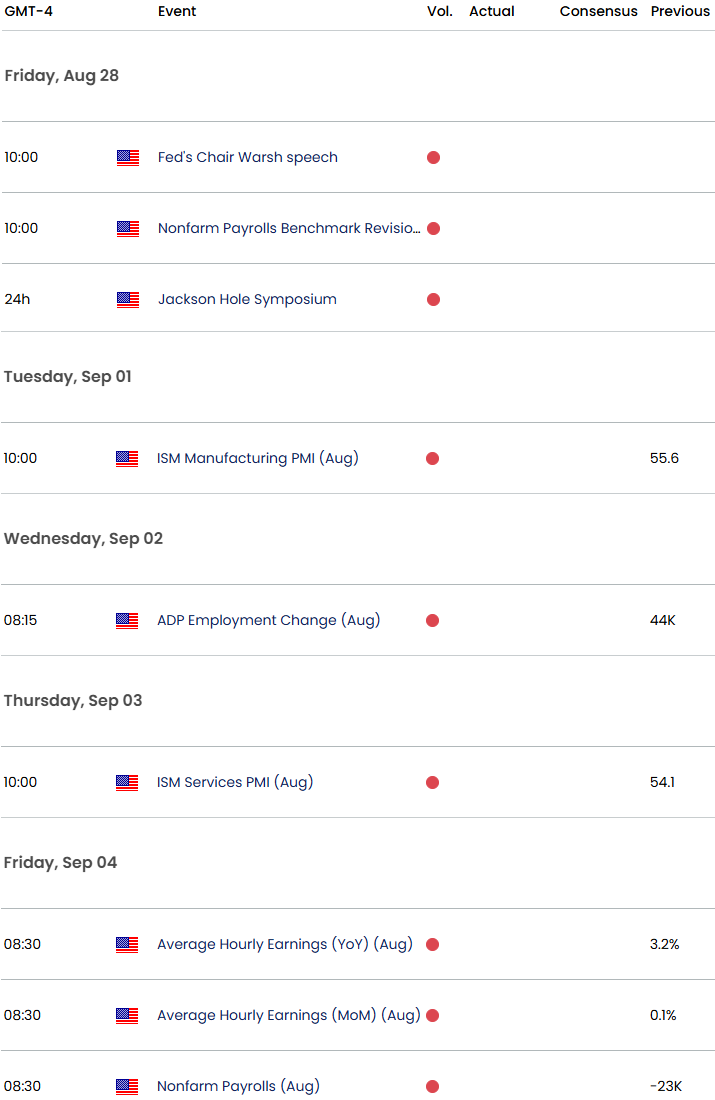Open ADP Employment Change (Aug) event

click(269, 620)
